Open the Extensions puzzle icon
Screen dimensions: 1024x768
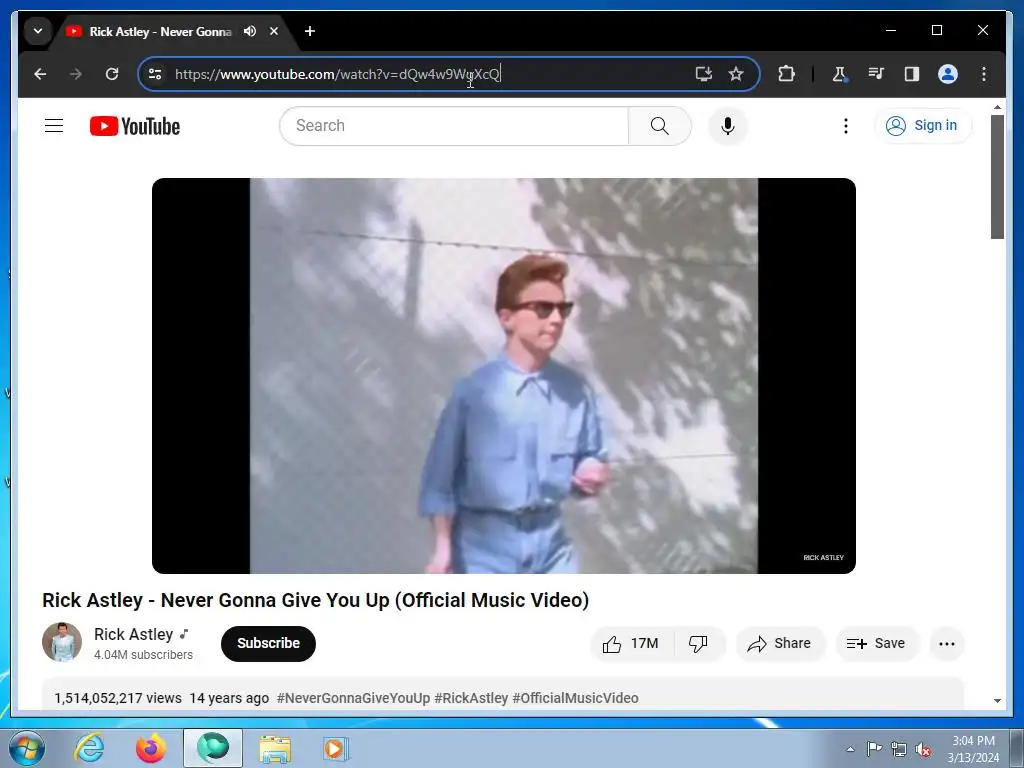click(x=786, y=74)
